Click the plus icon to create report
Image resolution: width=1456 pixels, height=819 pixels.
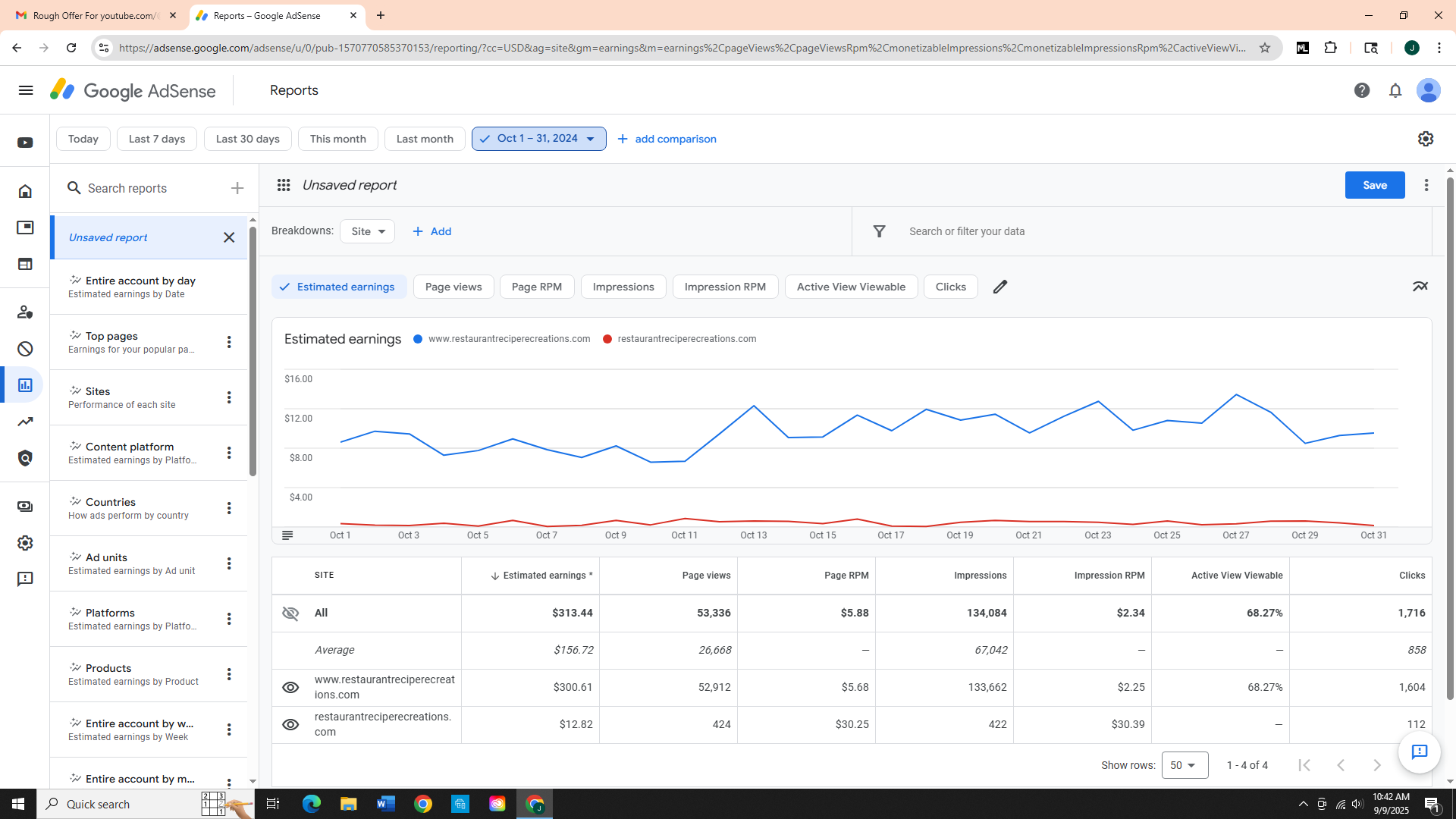(237, 188)
